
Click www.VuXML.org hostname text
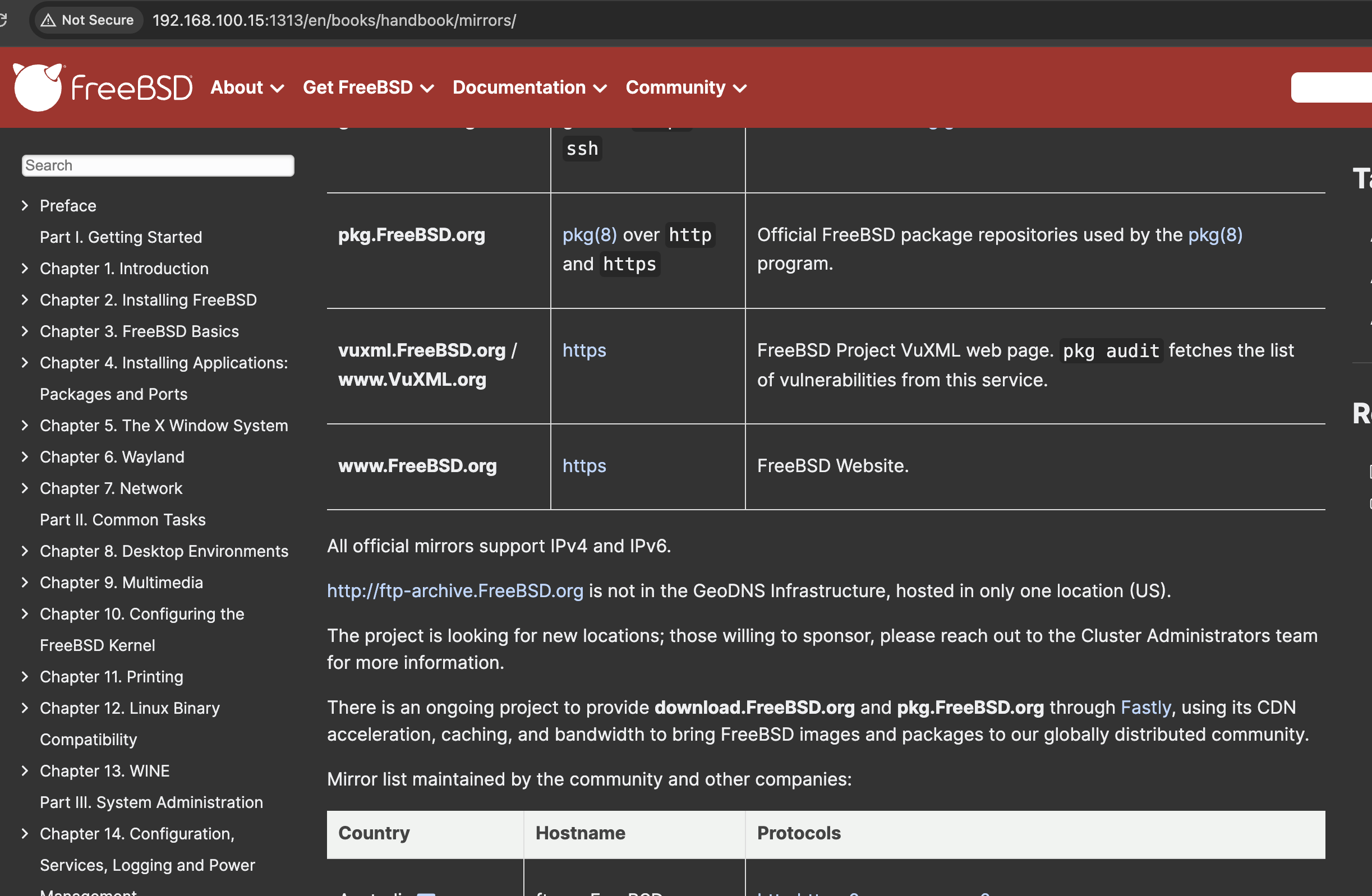click(x=412, y=380)
